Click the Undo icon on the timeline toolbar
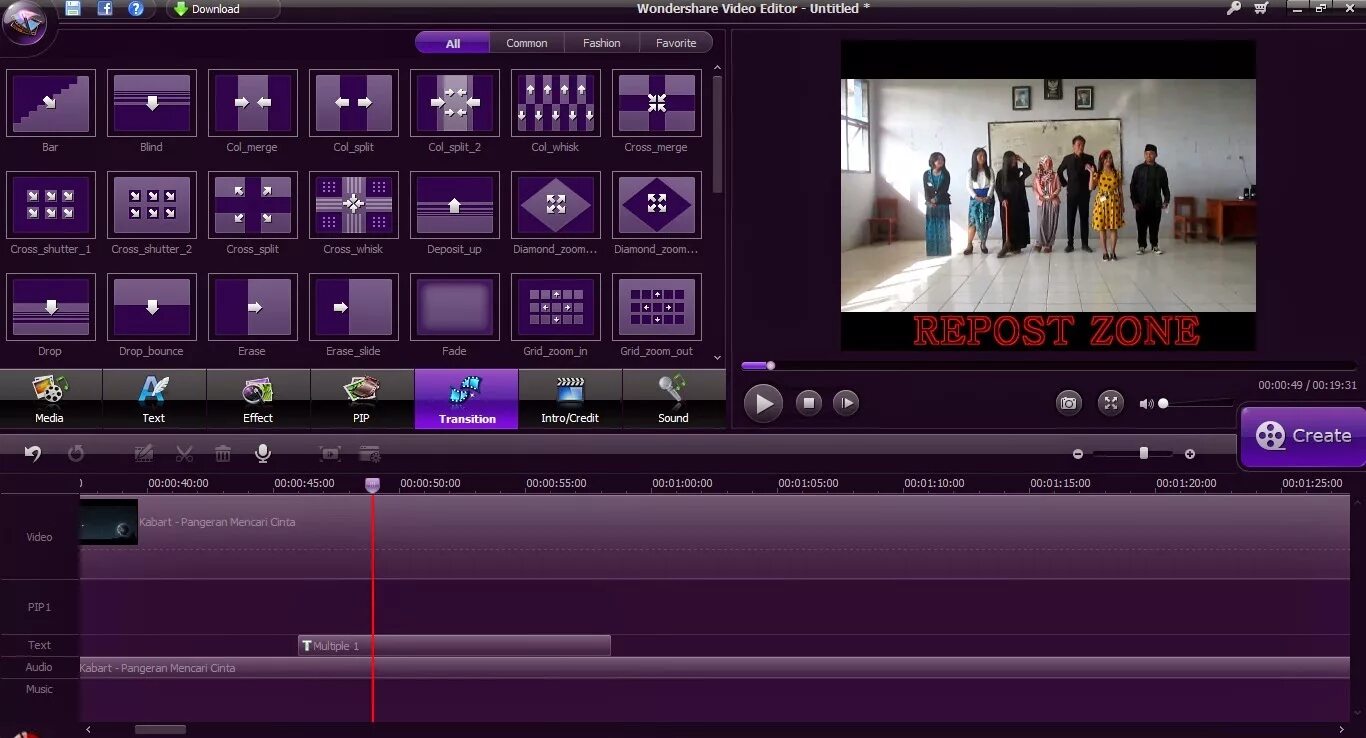Screen dimensions: 1366x738 click(32, 453)
